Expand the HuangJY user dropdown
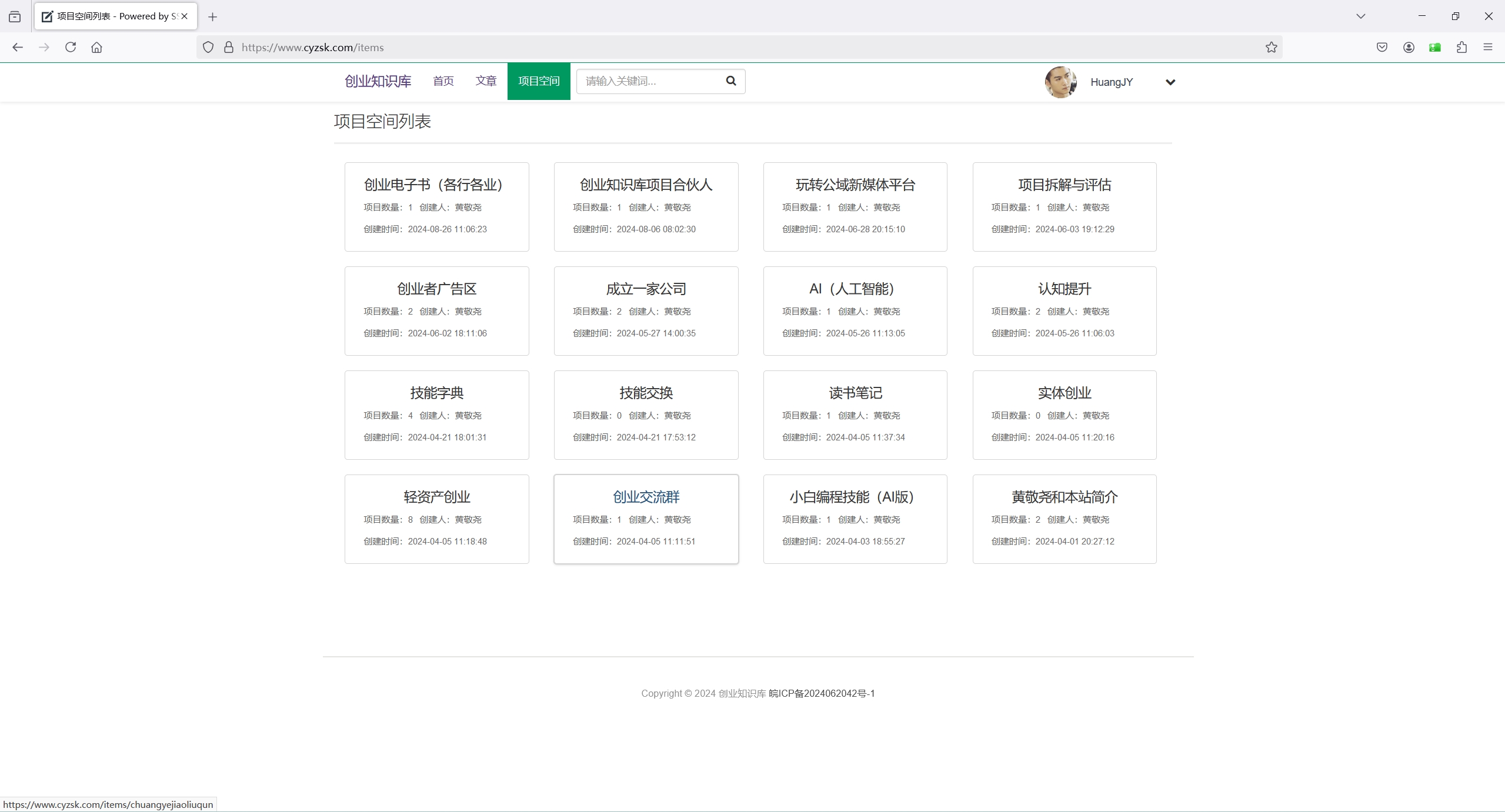The width and height of the screenshot is (1505, 812). tap(1170, 82)
